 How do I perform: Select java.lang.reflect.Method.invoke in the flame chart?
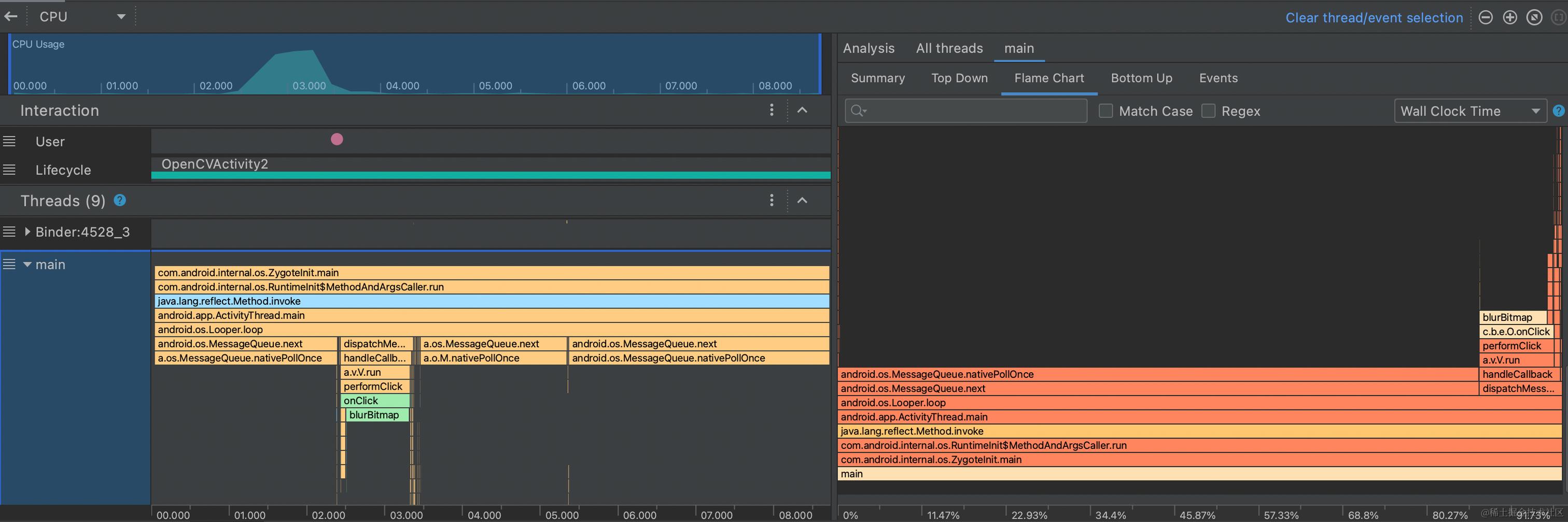(1200, 431)
